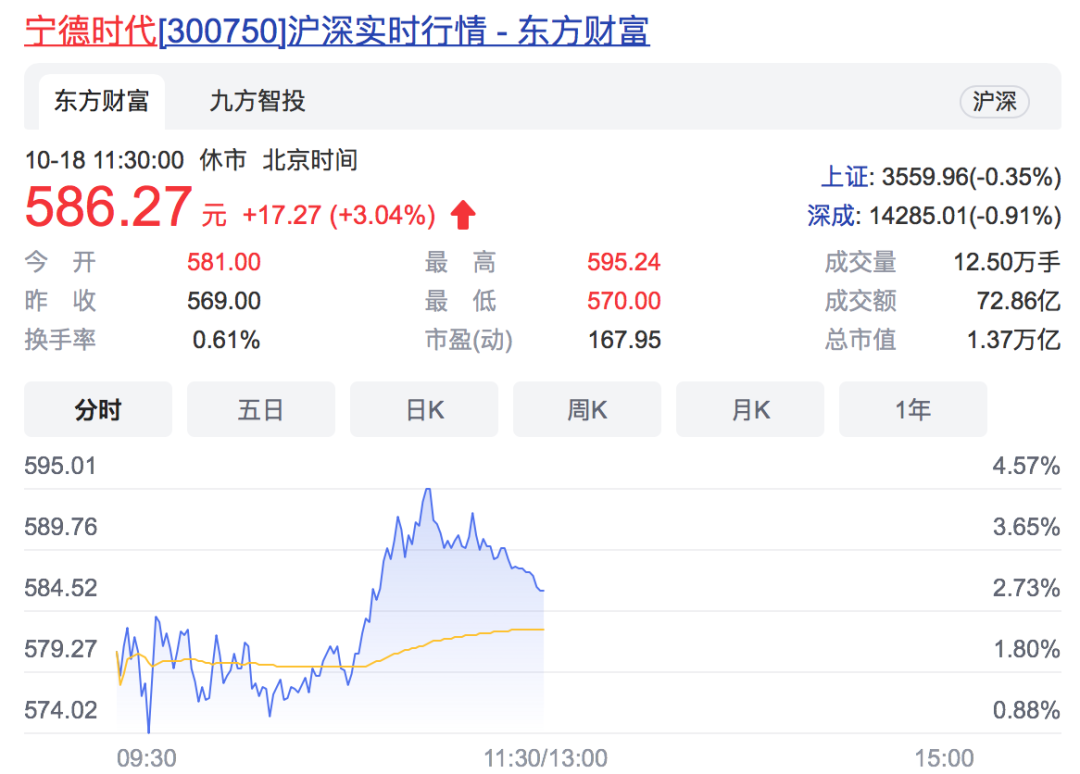
Task: Switch to the 周K chart tab
Action: (x=587, y=410)
